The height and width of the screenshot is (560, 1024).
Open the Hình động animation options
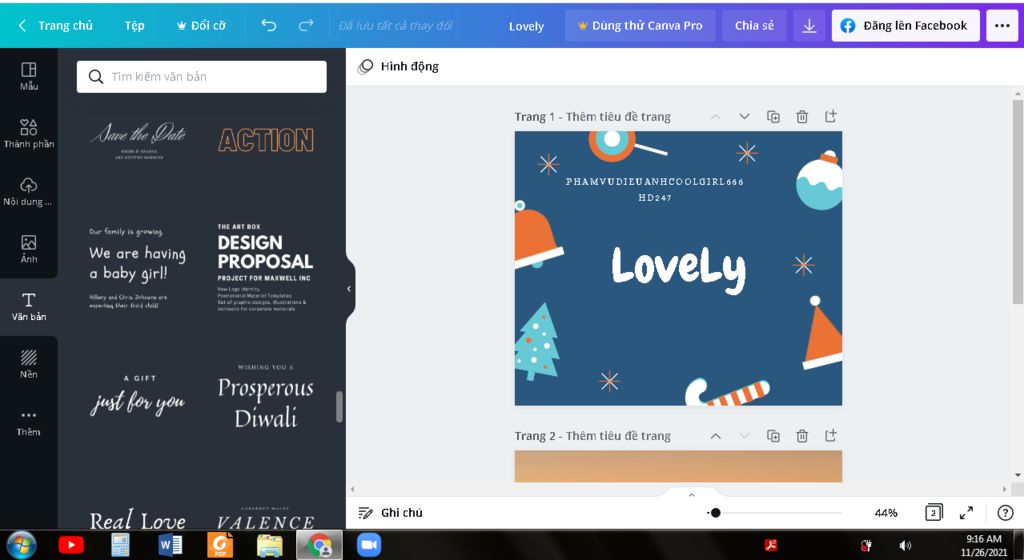[x=398, y=66]
